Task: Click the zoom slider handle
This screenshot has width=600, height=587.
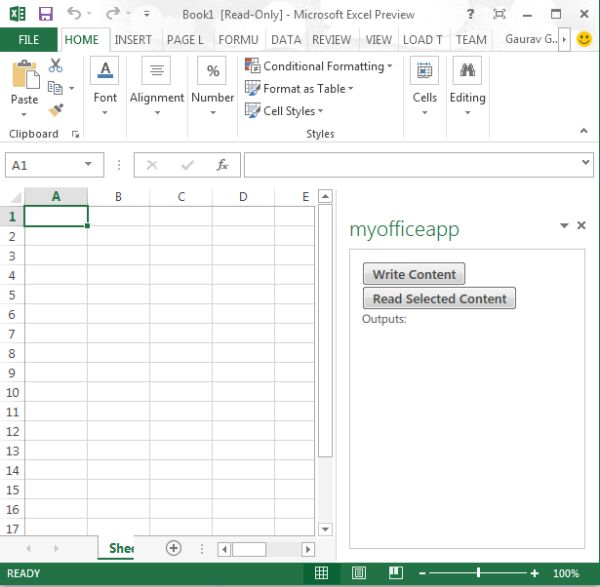Action: (x=478, y=573)
